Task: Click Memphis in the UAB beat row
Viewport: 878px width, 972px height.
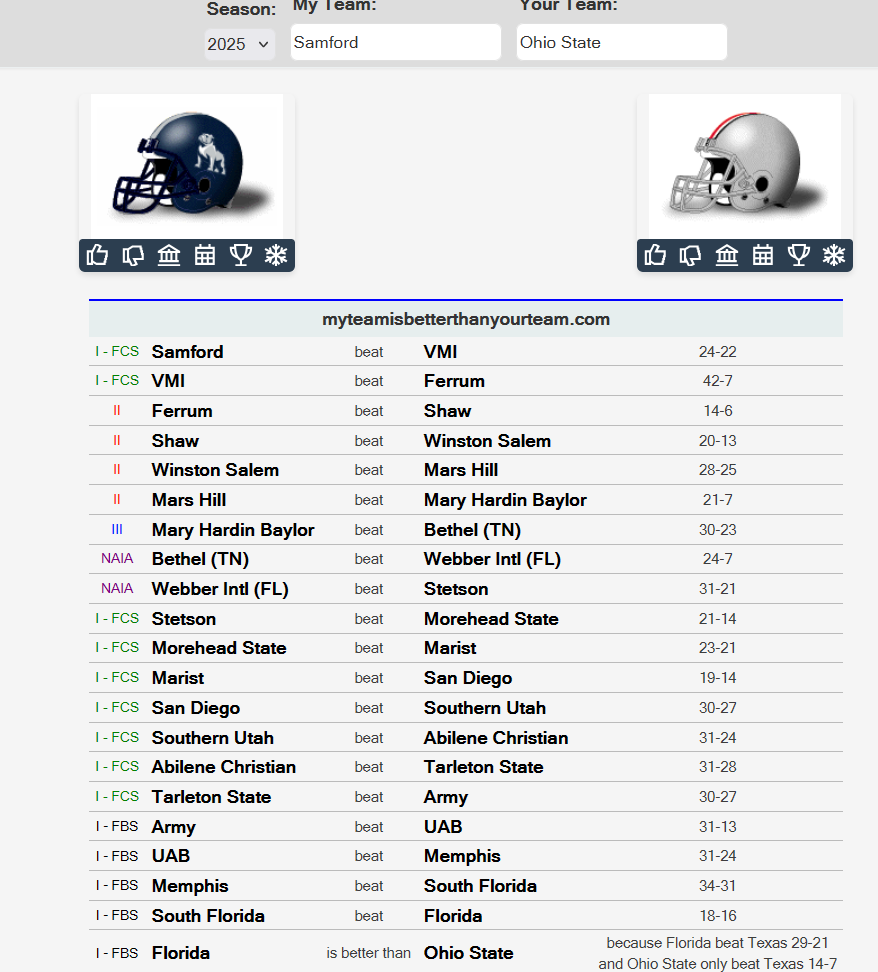Action: coord(462,856)
